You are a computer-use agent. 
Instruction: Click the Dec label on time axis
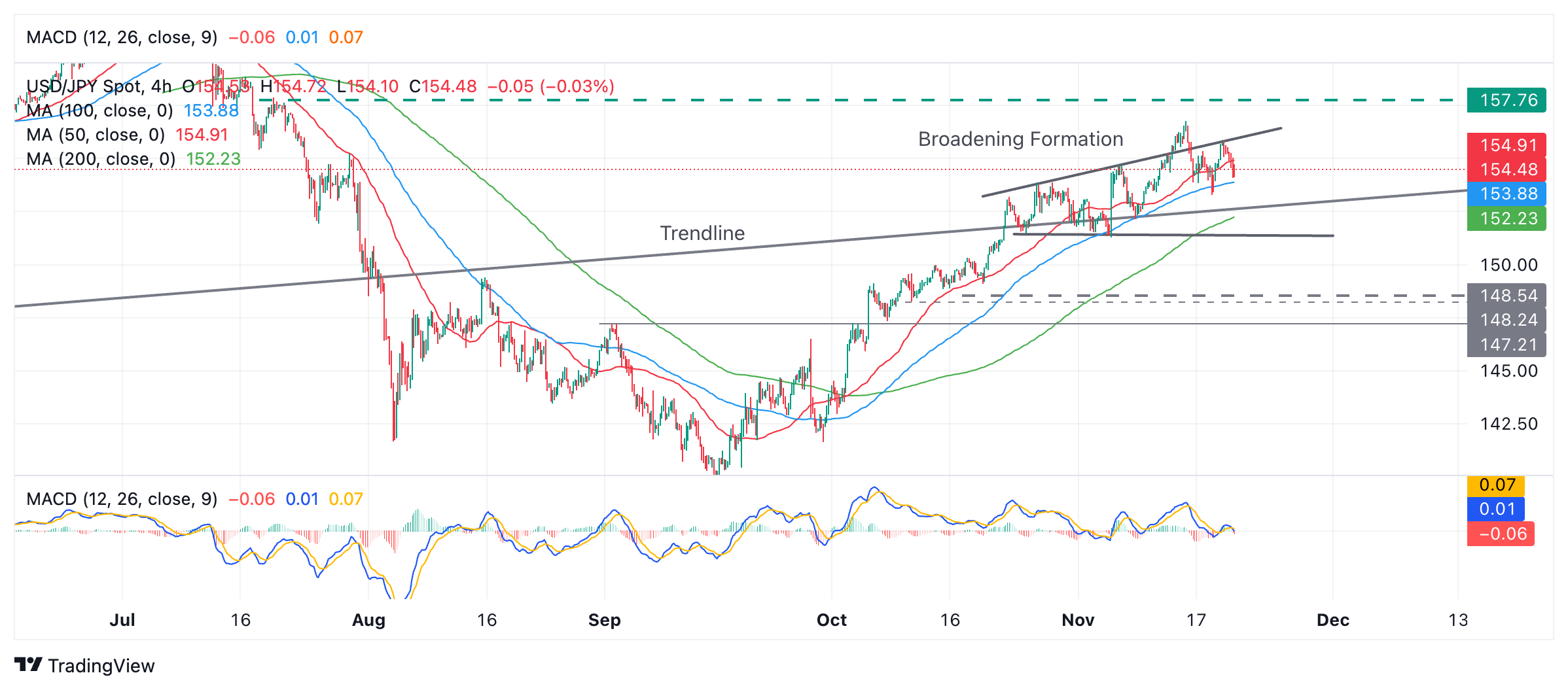1332,620
